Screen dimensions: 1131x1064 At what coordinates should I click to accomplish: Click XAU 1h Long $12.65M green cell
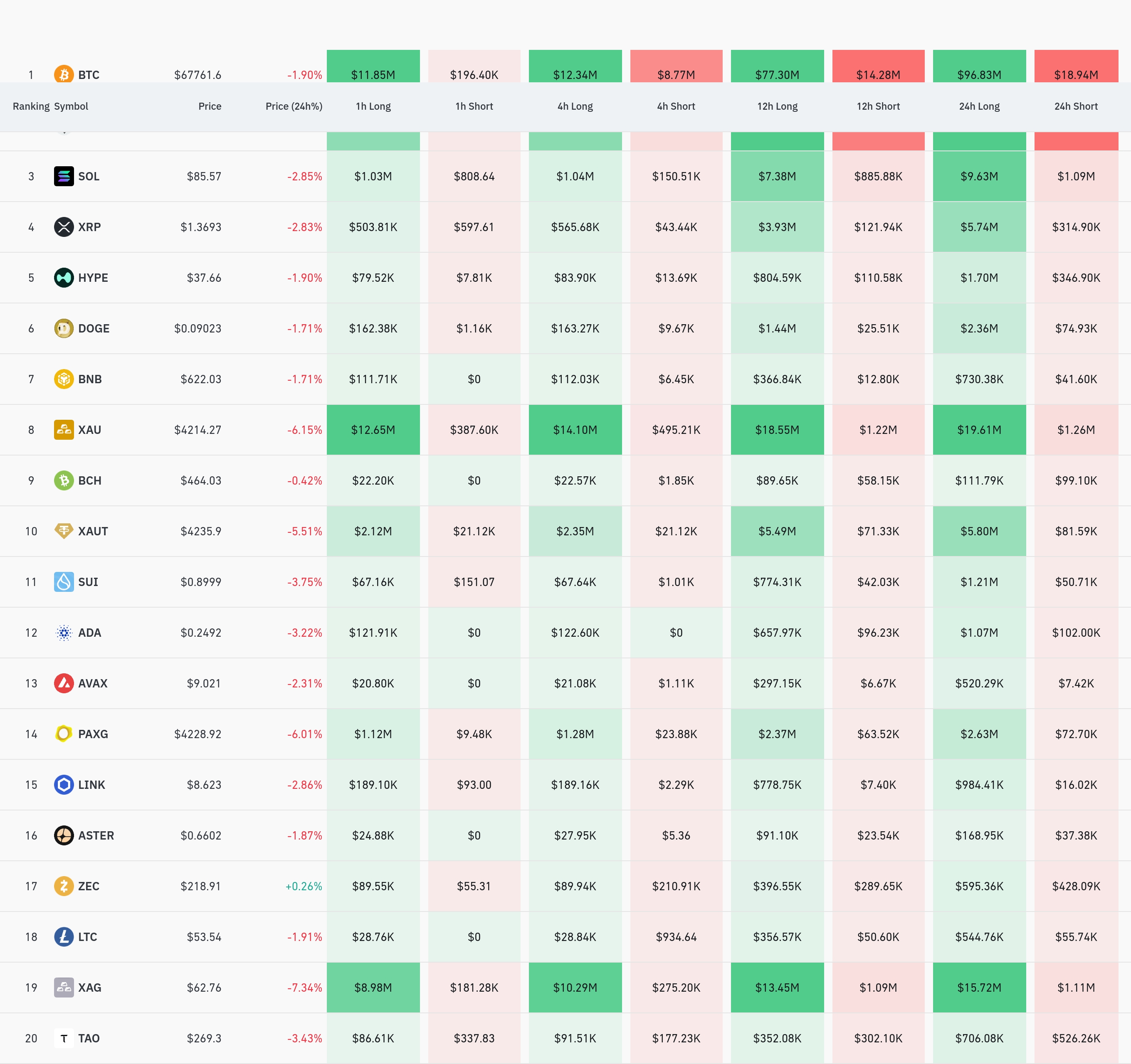(373, 430)
